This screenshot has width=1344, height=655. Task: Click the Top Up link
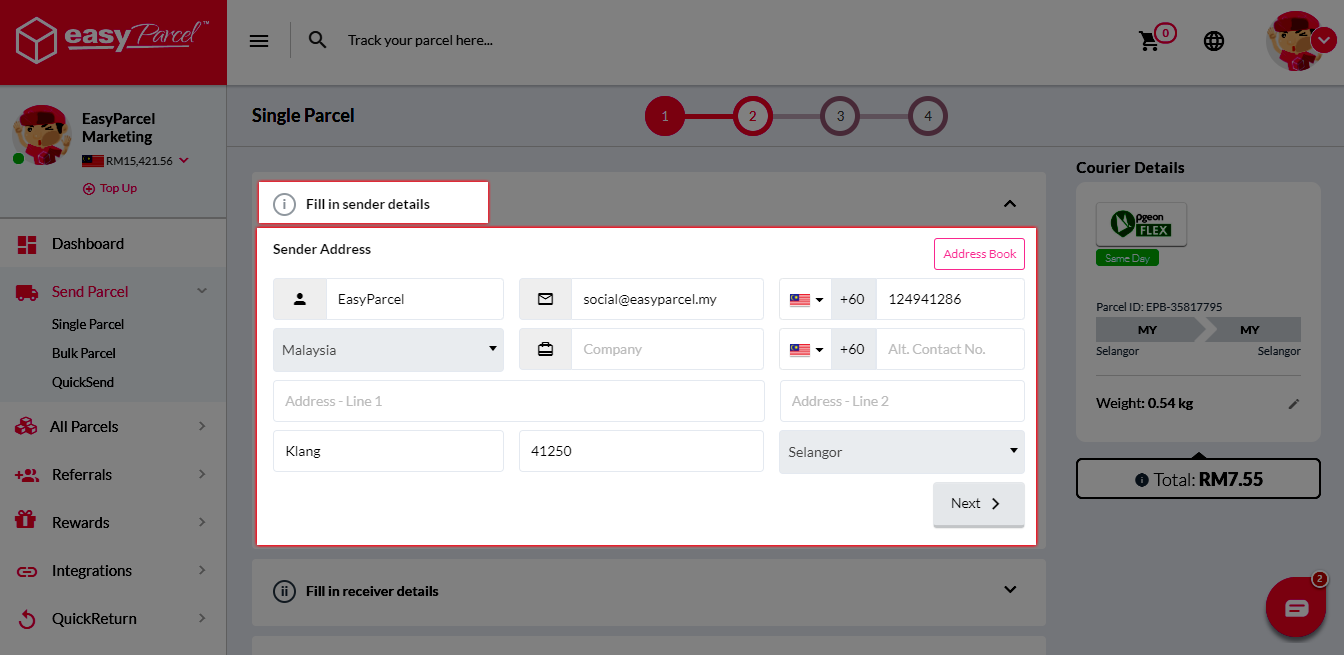coord(110,188)
